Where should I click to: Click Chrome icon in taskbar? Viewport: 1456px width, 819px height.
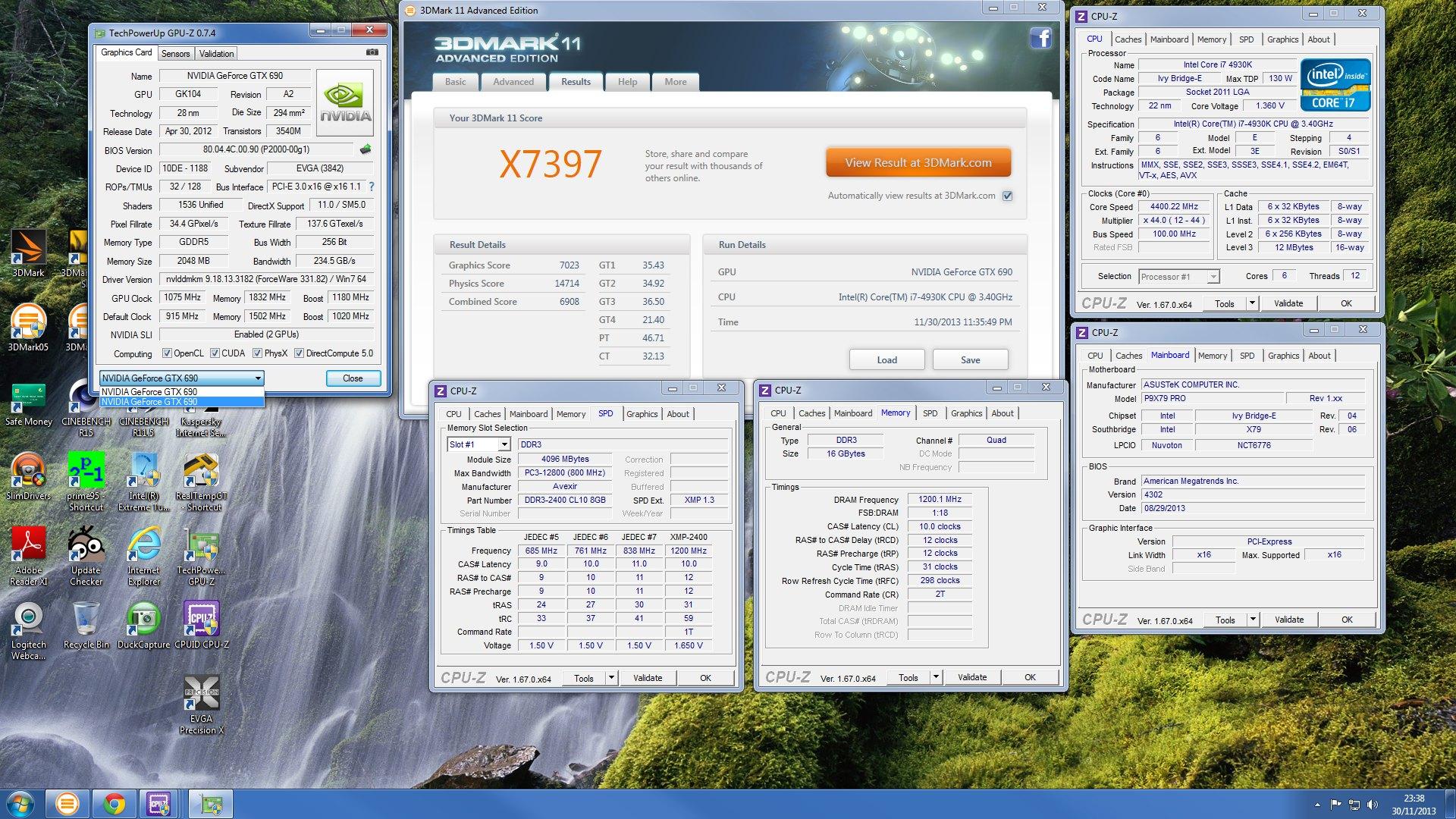(x=114, y=804)
